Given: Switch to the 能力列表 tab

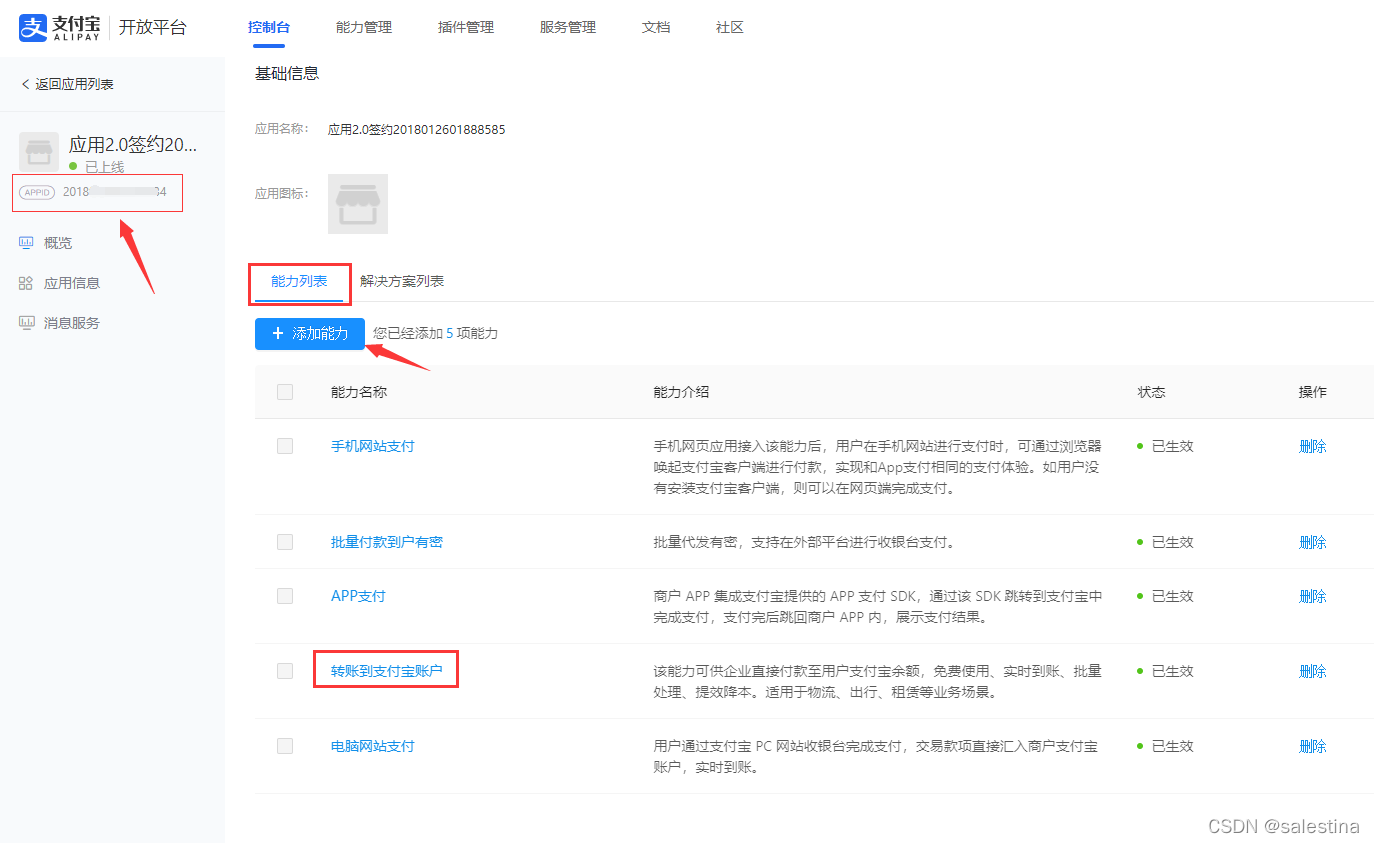Looking at the screenshot, I should pos(299,281).
